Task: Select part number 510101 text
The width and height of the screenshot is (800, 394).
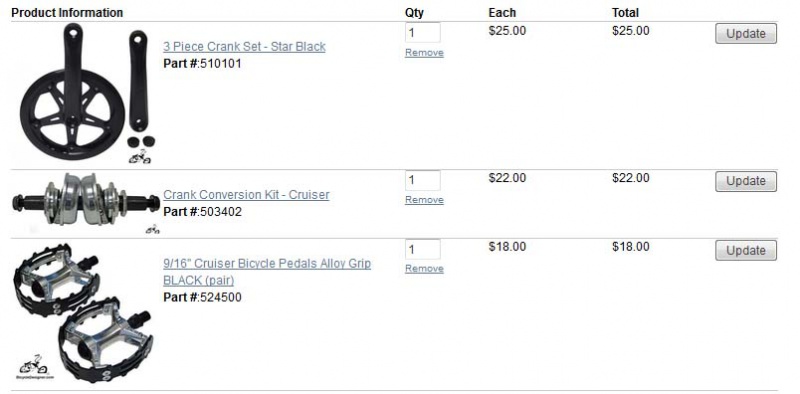Action: [x=220, y=64]
